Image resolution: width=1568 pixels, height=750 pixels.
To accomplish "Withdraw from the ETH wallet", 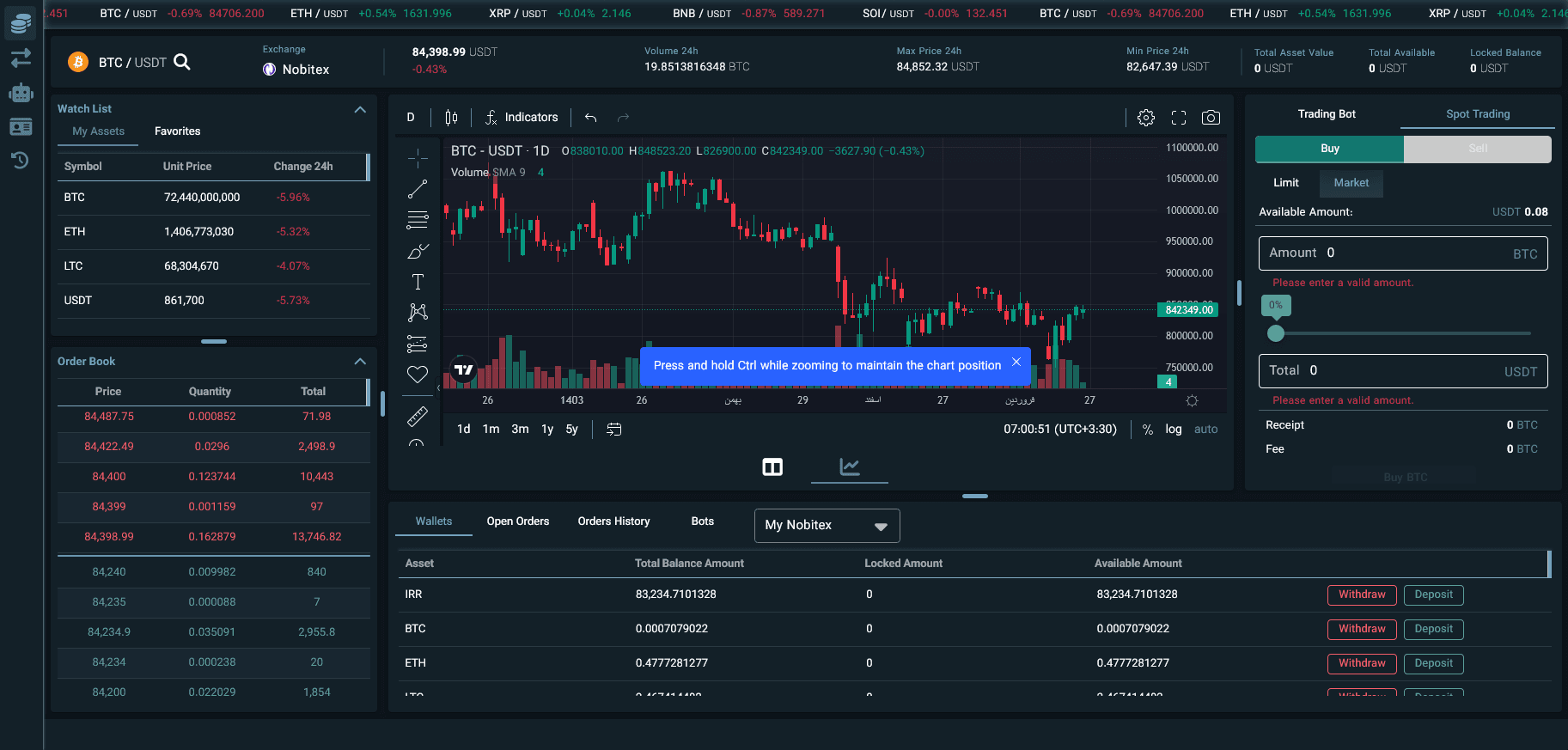I will point(1362,663).
